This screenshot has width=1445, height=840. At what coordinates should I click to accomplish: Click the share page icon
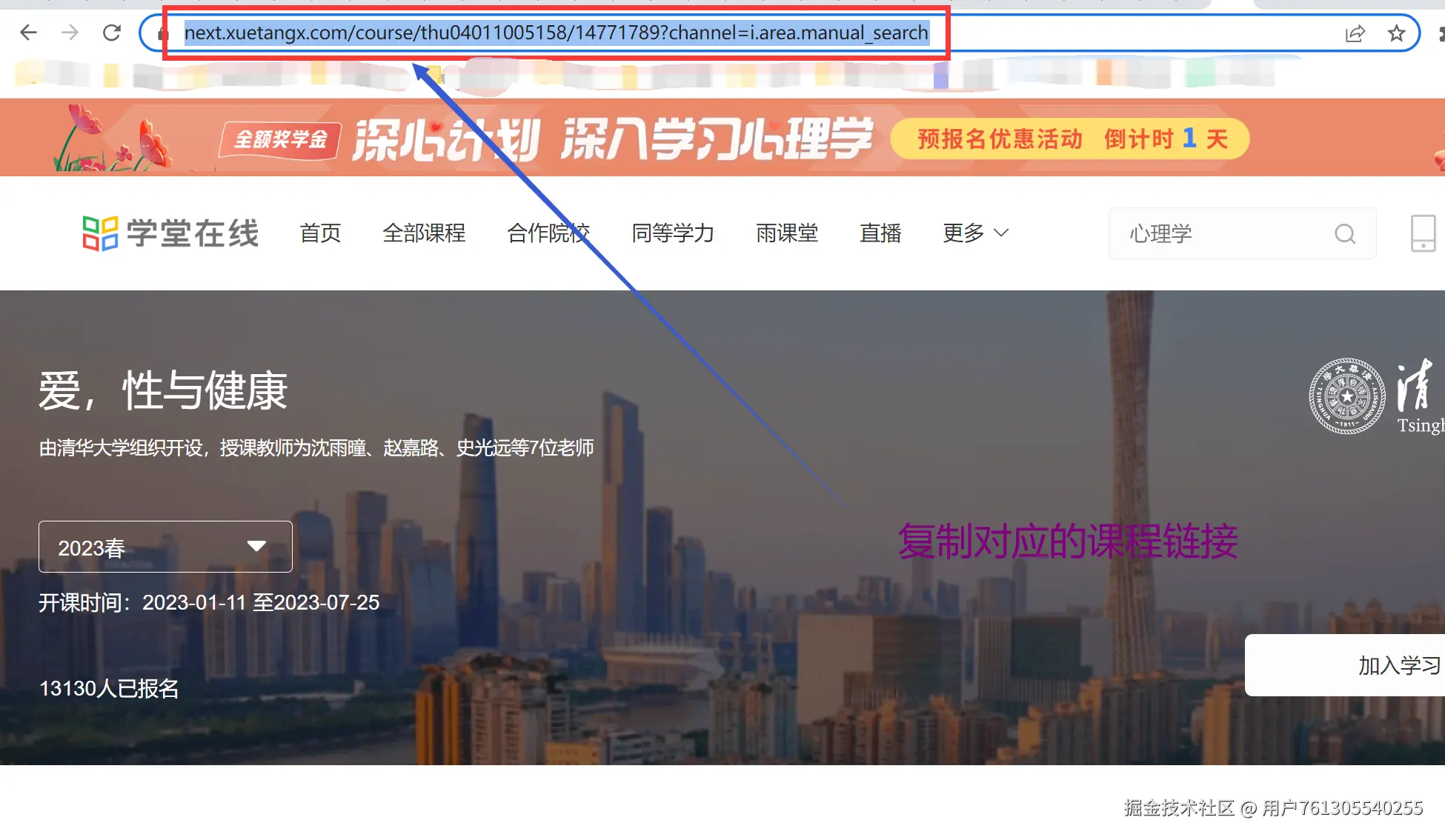coord(1355,33)
